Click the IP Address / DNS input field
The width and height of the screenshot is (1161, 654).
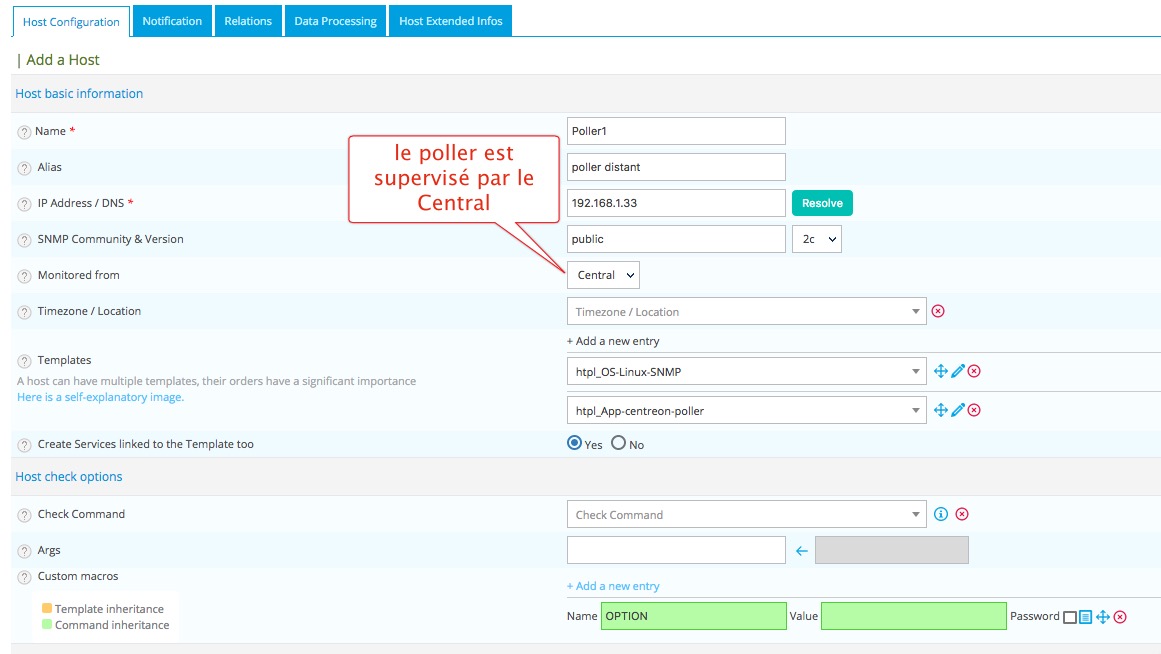click(x=675, y=203)
